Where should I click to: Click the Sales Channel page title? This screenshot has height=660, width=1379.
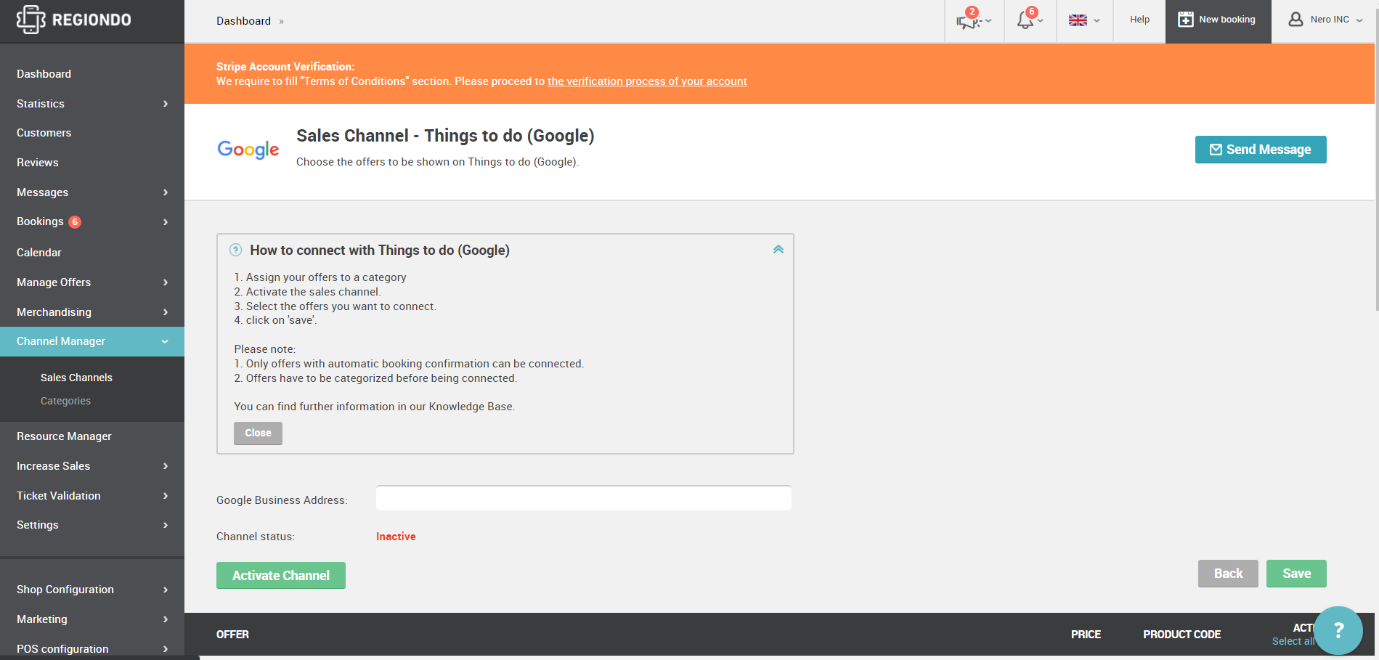click(445, 135)
